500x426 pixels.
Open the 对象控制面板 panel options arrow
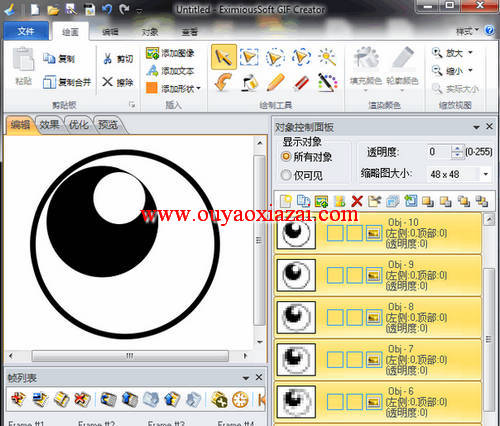[476, 127]
